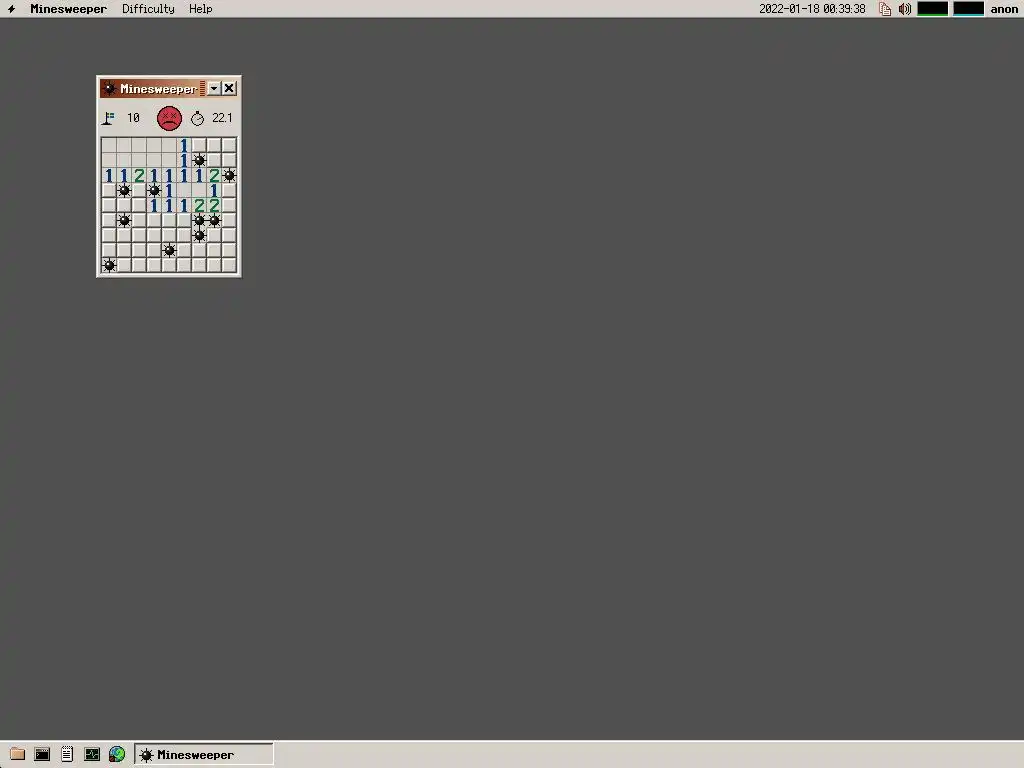
Task: Open the lightning-bolt system menu
Action: tap(11, 8)
